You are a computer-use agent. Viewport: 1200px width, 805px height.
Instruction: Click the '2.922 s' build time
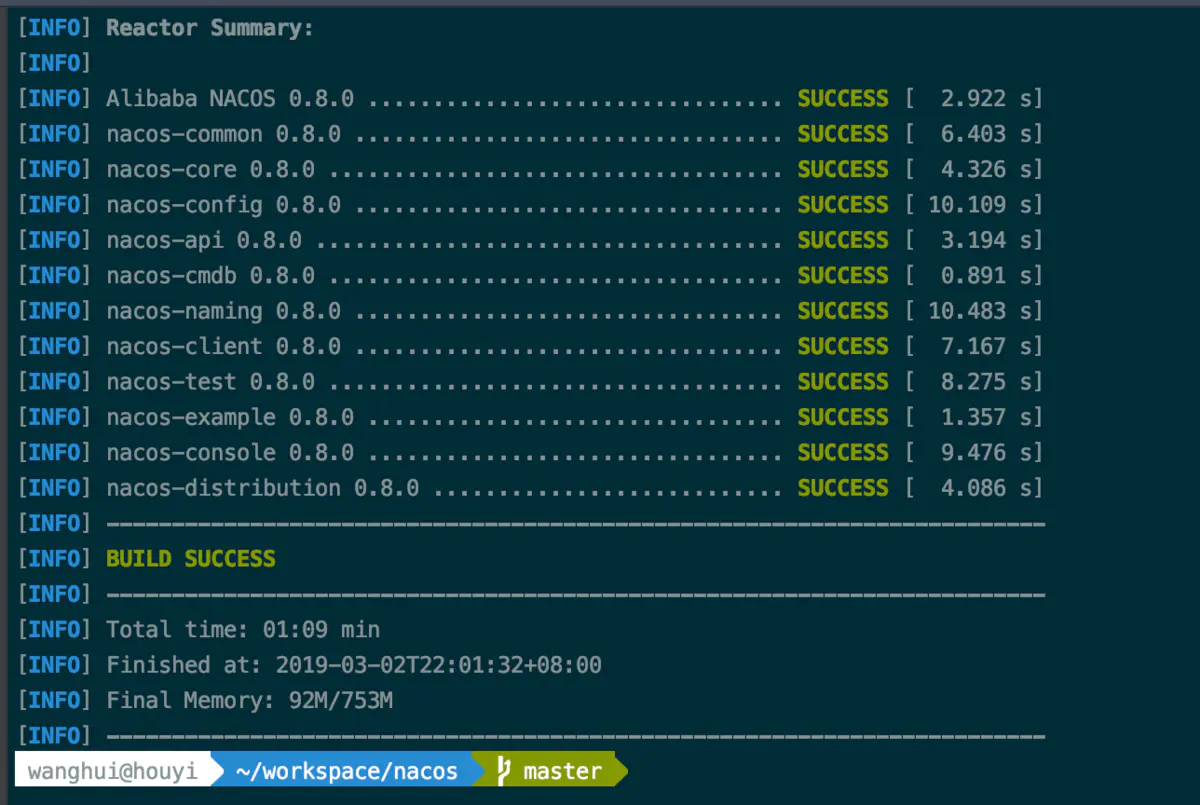(985, 99)
